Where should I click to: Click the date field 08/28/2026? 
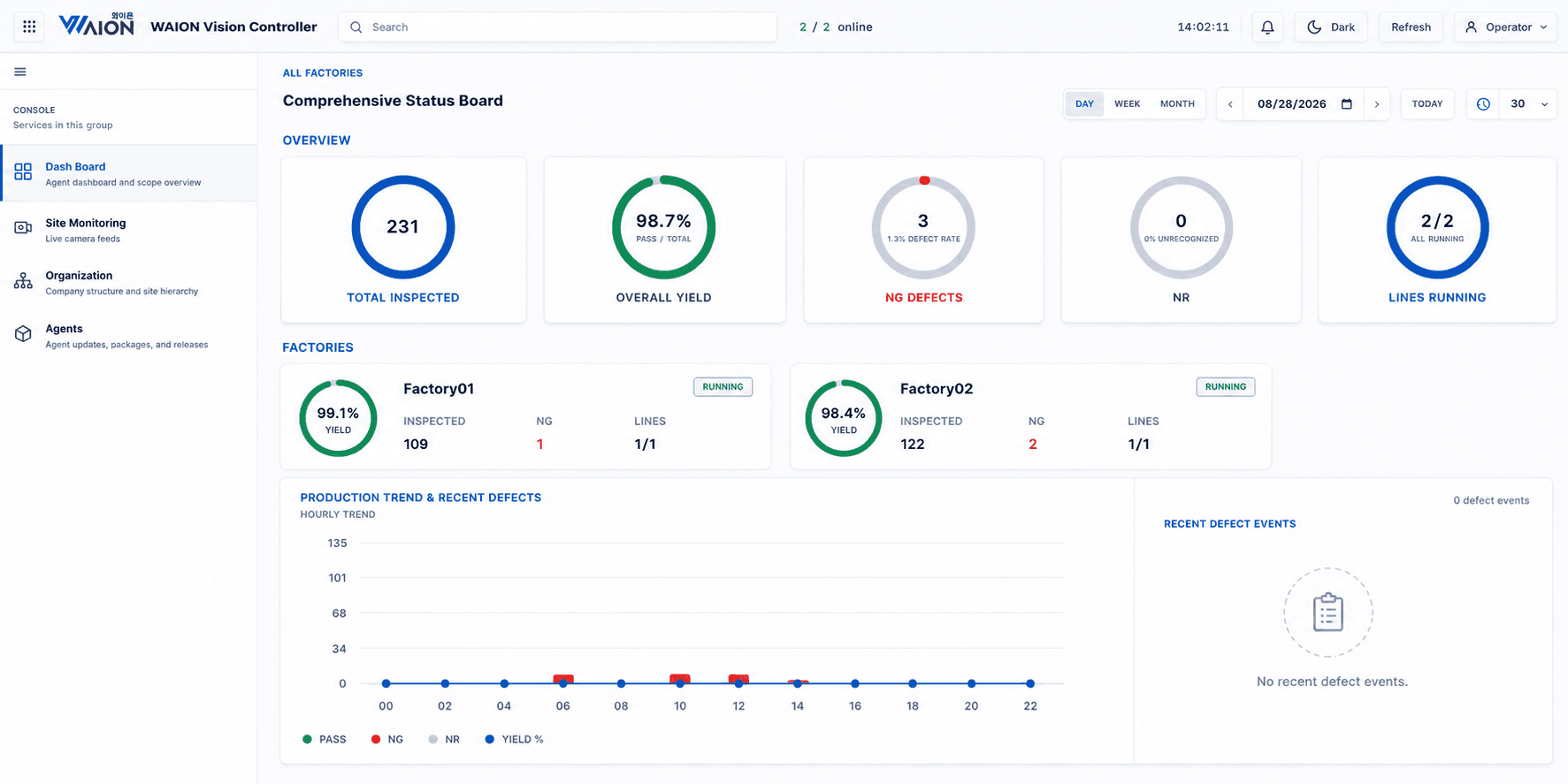tap(1304, 104)
